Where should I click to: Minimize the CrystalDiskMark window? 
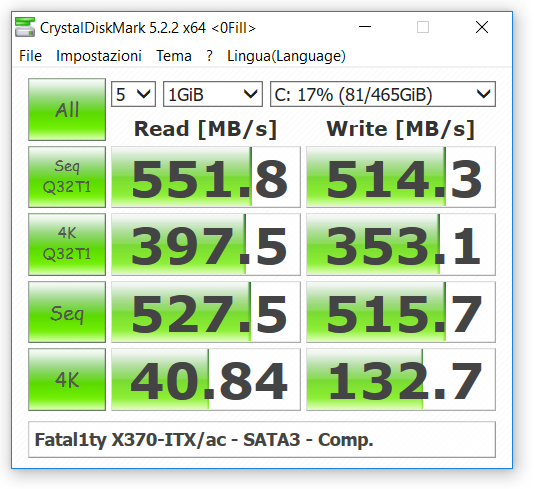click(x=365, y=27)
